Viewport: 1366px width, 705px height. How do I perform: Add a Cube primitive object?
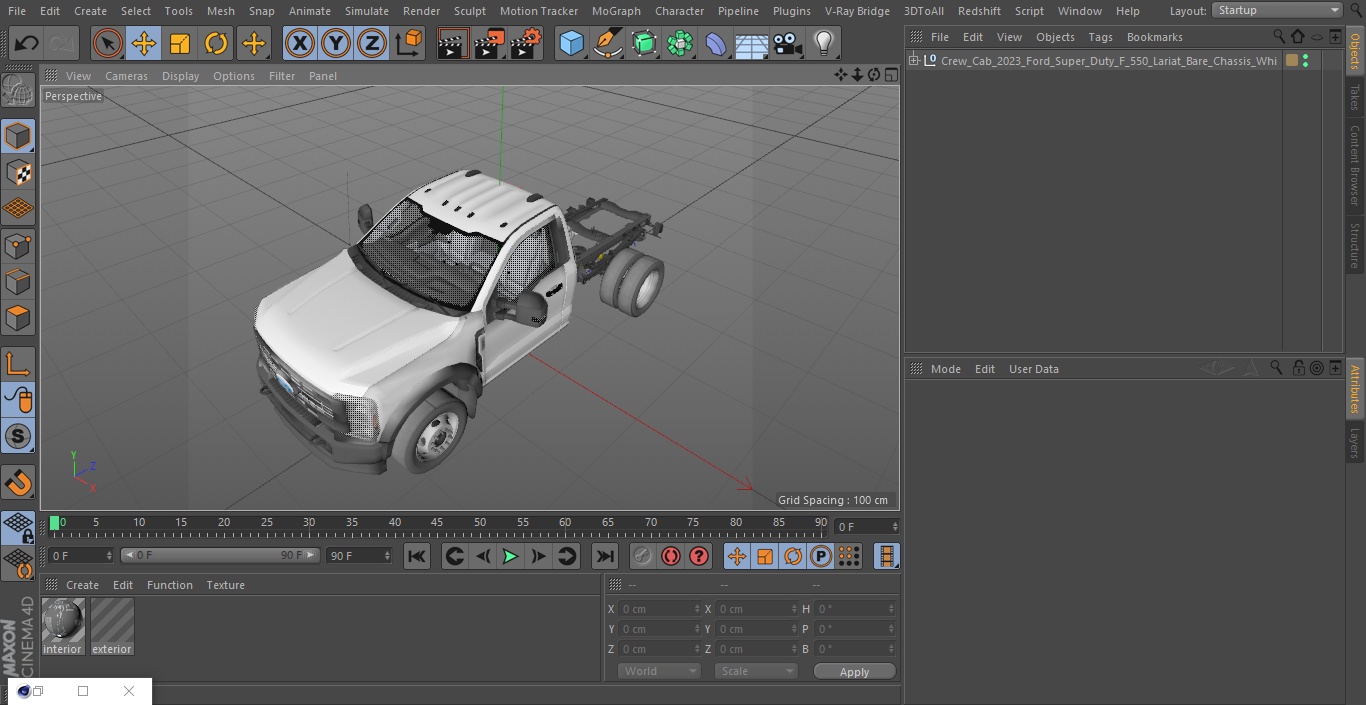571,43
